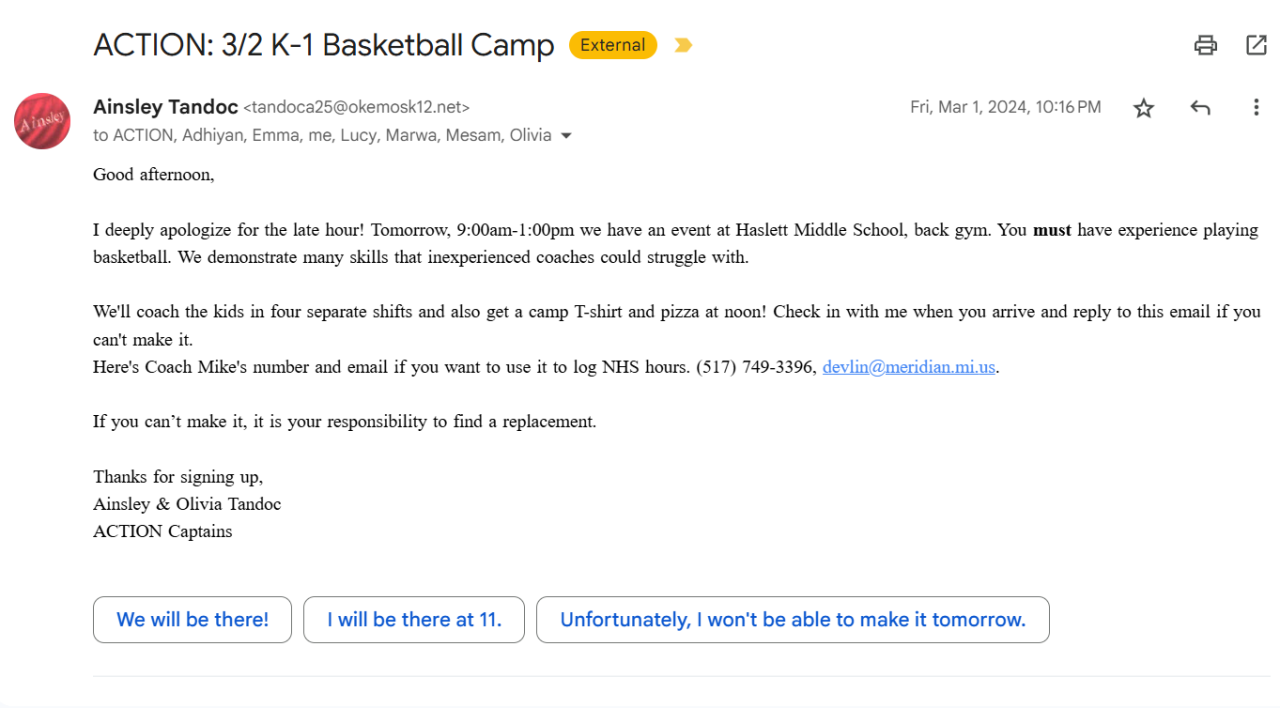
Task: Open the three-dot More options menu
Action: pos(1256,108)
